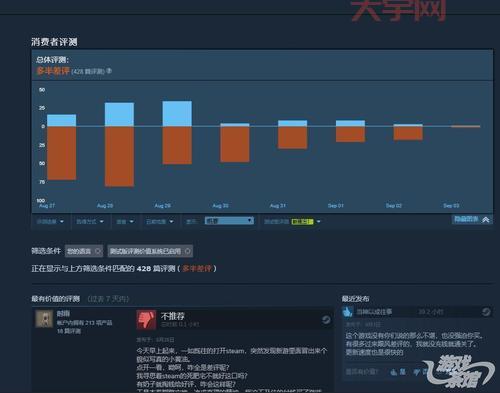500x393 pixels.
Task: Click the Steam icon on recent review header
Action: pos(486,312)
